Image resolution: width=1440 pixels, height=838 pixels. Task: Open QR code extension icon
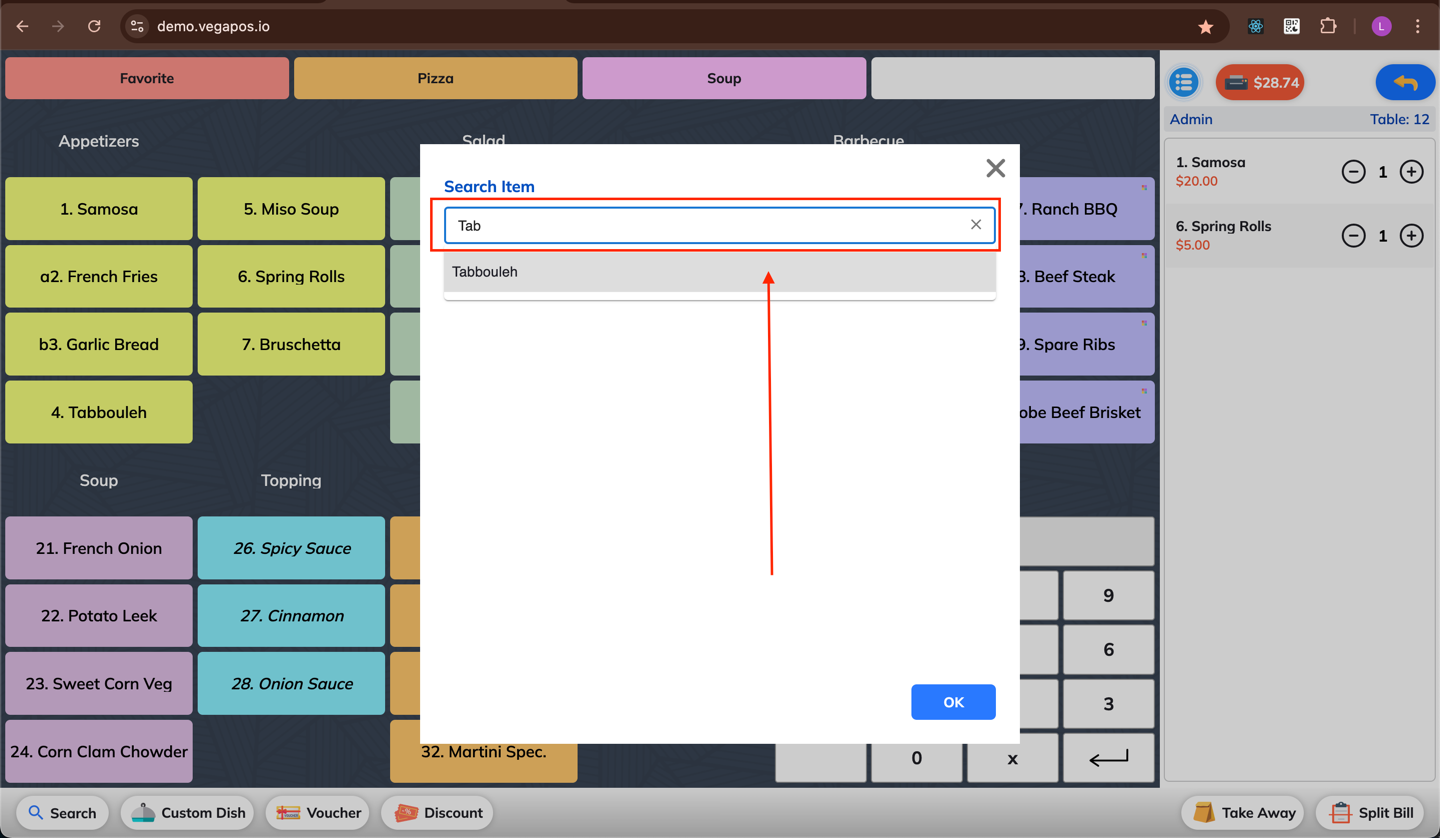point(1292,27)
